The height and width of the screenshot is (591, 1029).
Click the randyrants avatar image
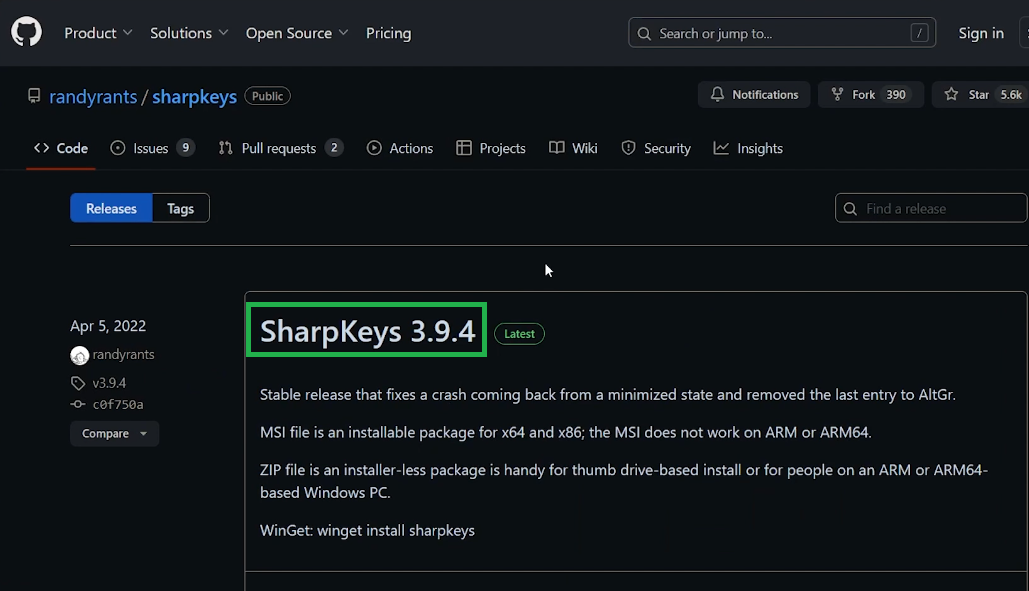click(x=79, y=355)
